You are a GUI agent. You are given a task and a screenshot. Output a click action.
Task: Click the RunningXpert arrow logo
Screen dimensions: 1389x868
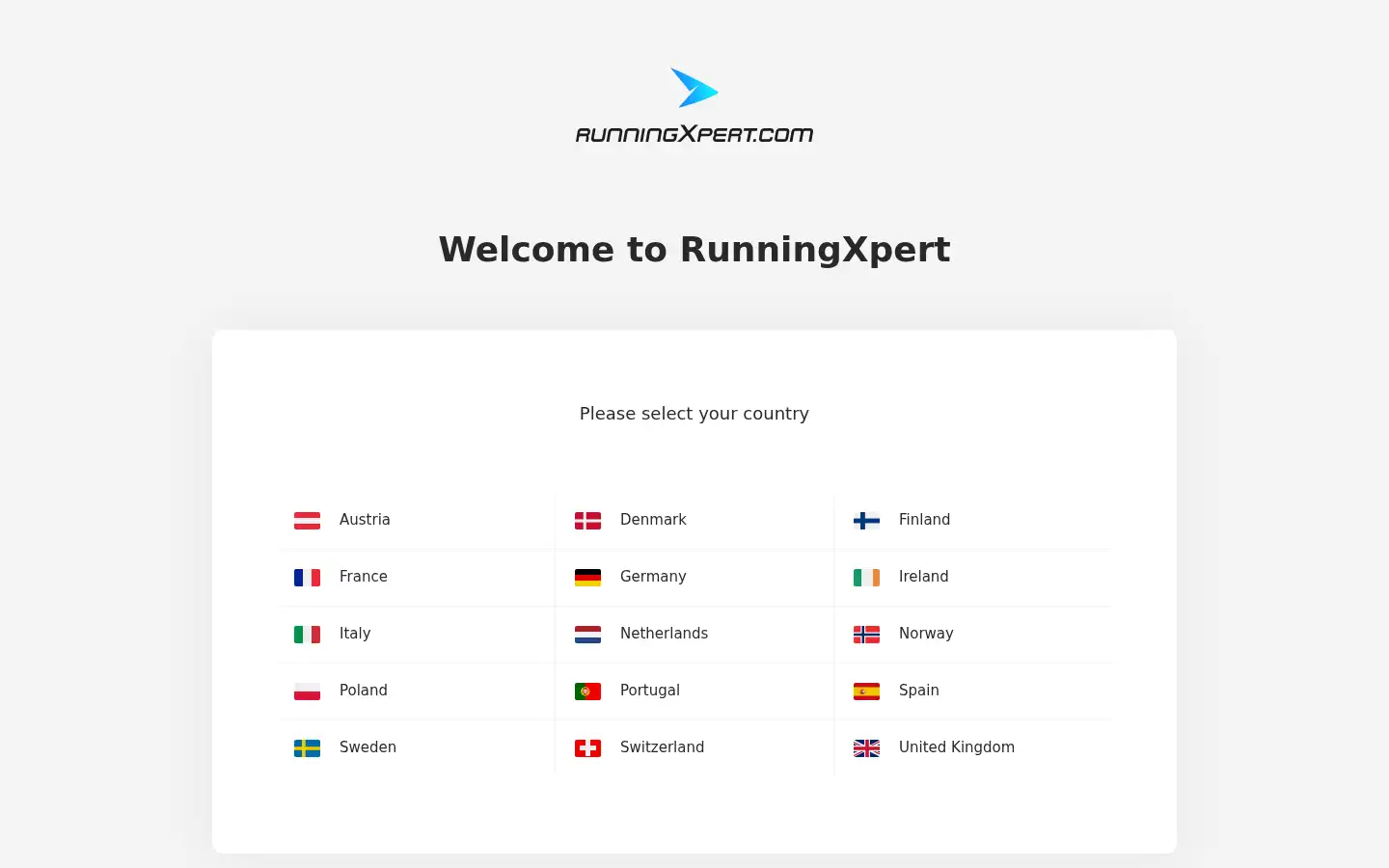694,88
